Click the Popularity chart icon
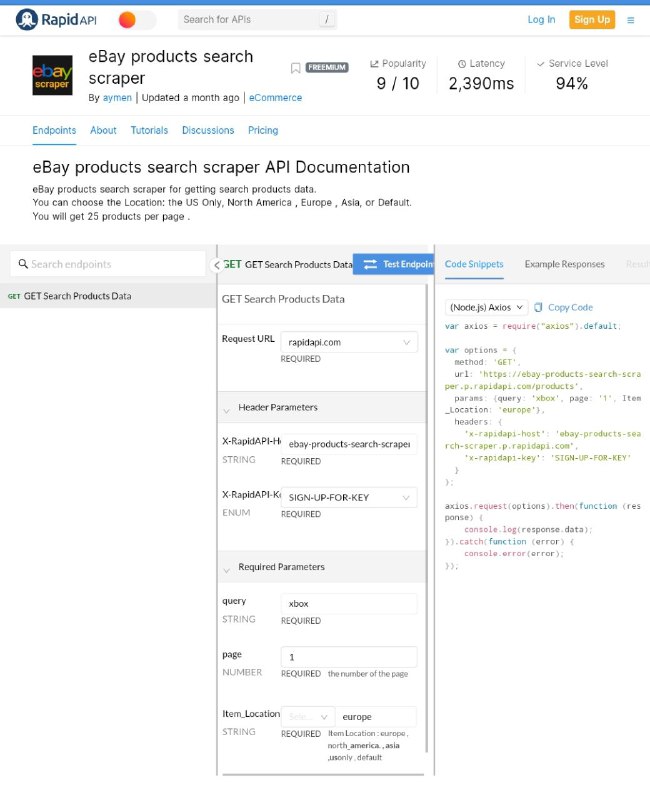This screenshot has width=650, height=800. click(374, 64)
